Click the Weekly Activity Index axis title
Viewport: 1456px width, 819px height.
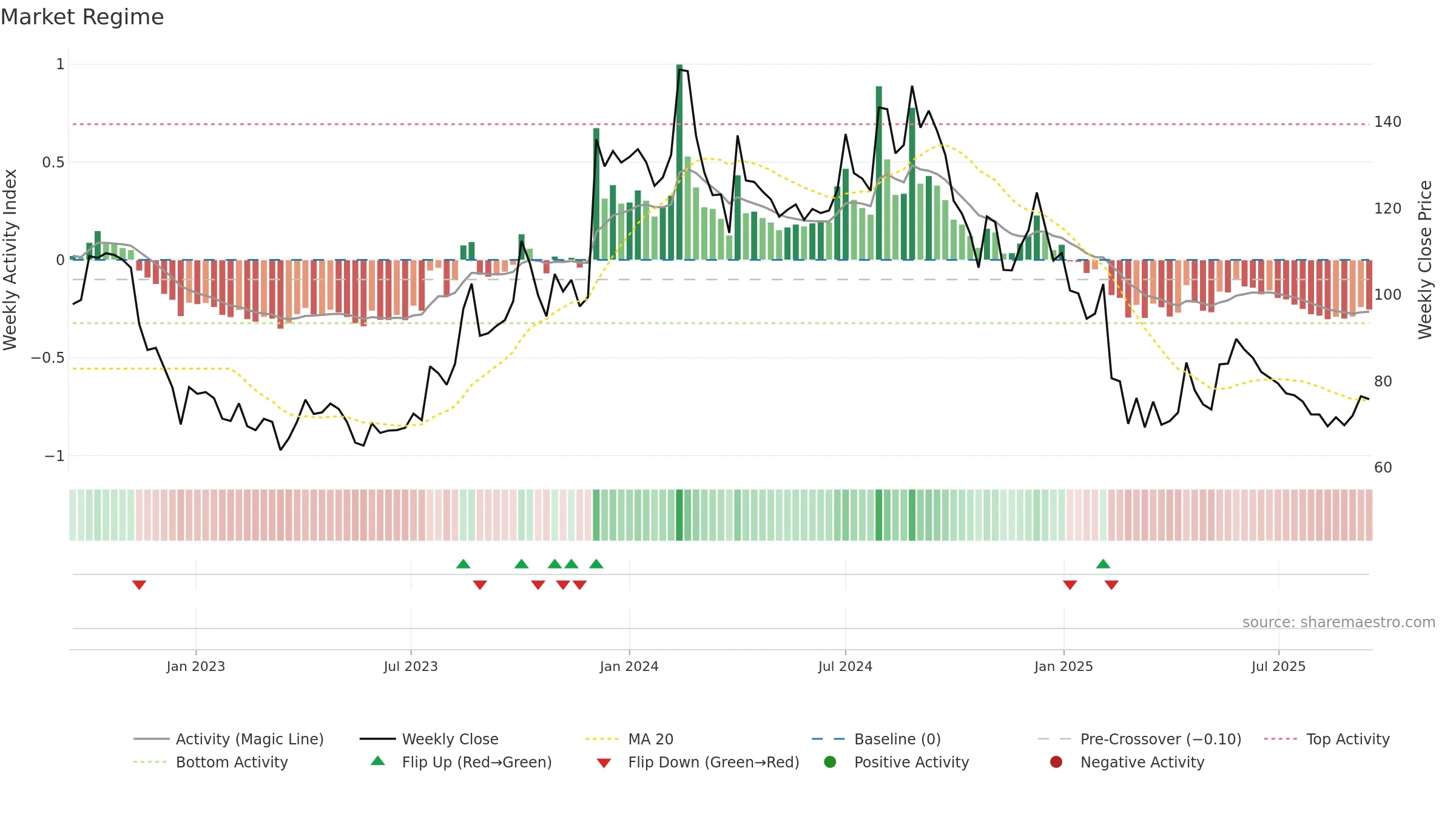pos(10,260)
